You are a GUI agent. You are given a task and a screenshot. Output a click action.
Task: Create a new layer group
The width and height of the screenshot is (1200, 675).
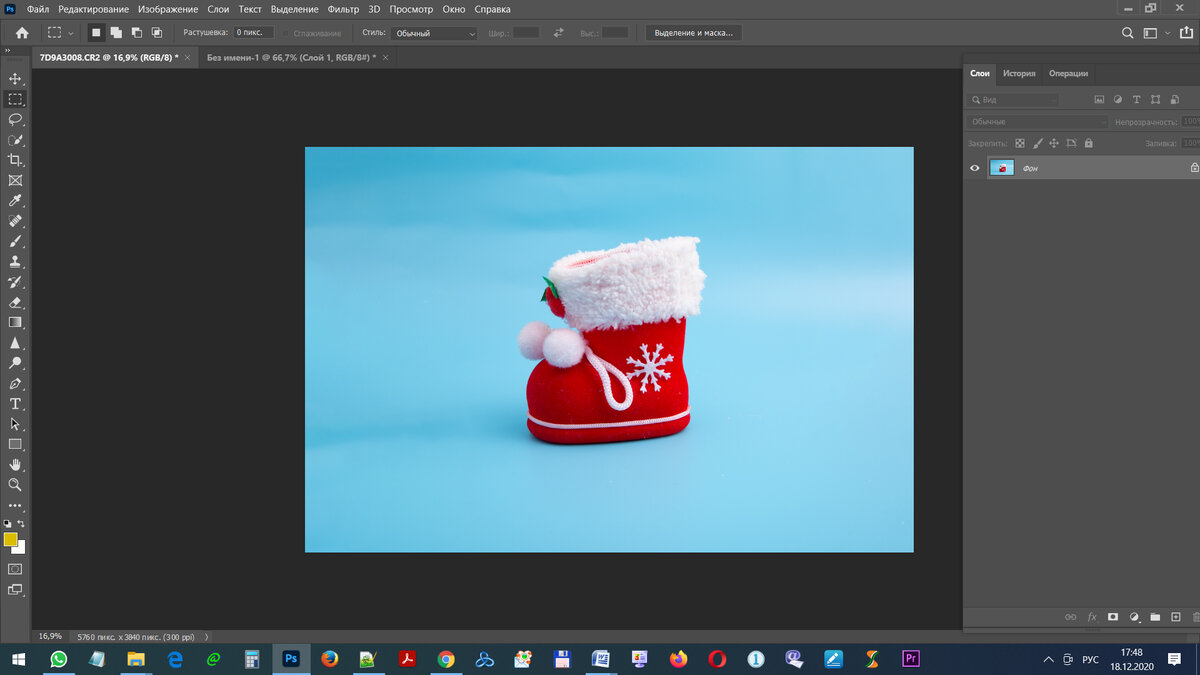(1155, 617)
